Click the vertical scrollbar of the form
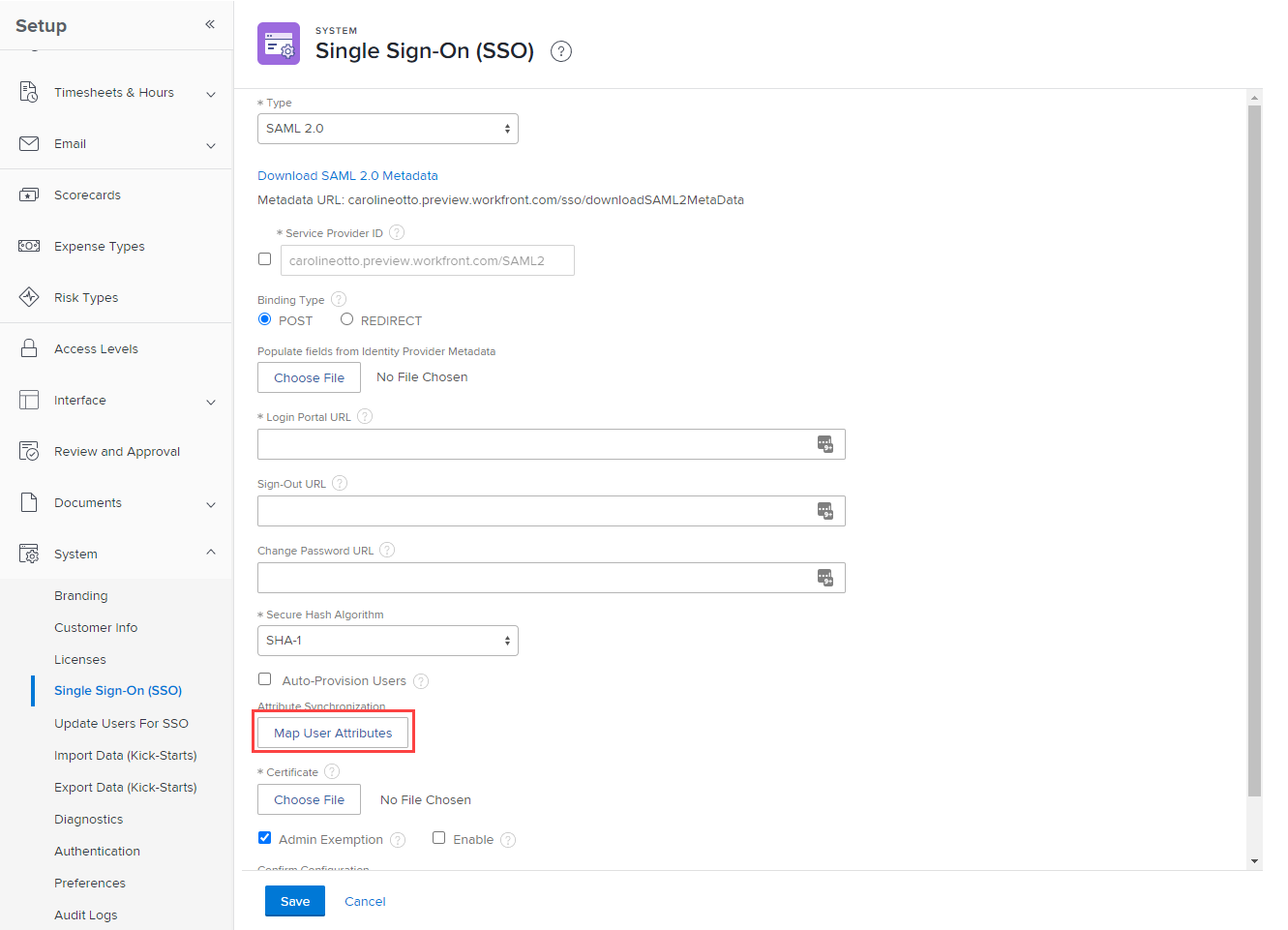This screenshot has width=1288, height=930. click(x=1254, y=445)
